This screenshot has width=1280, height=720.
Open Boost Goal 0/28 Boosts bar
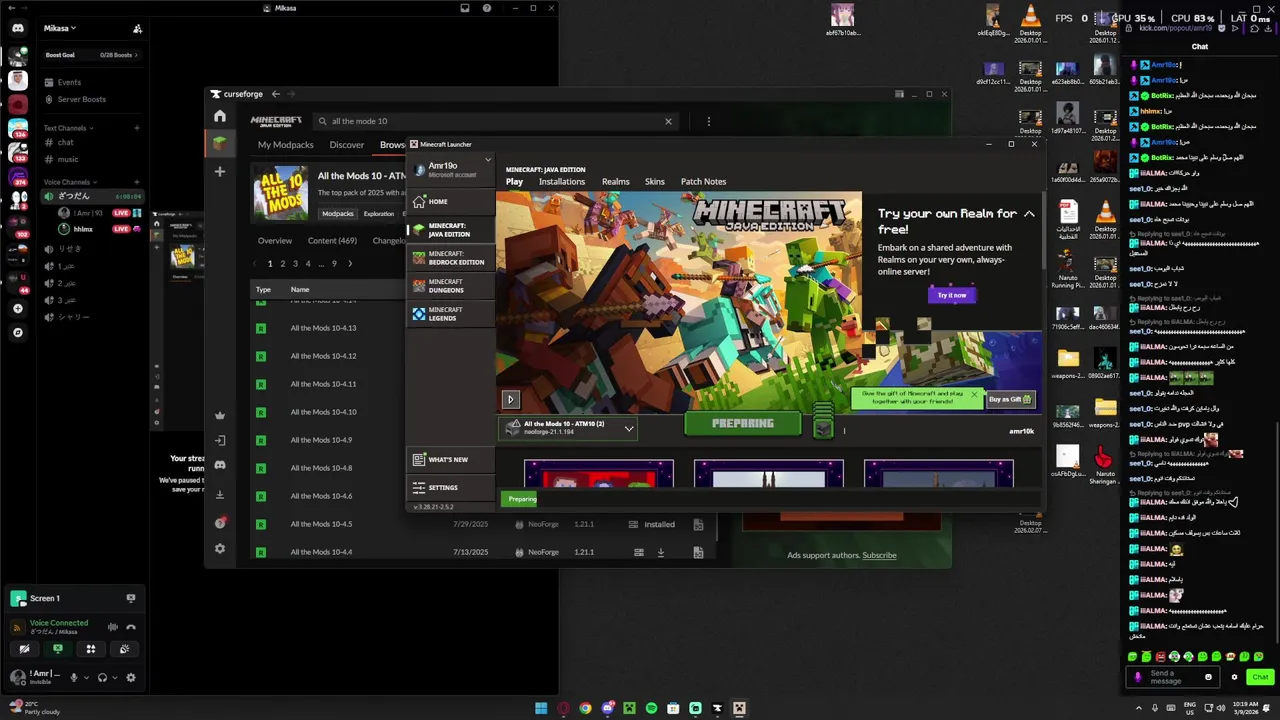point(92,55)
